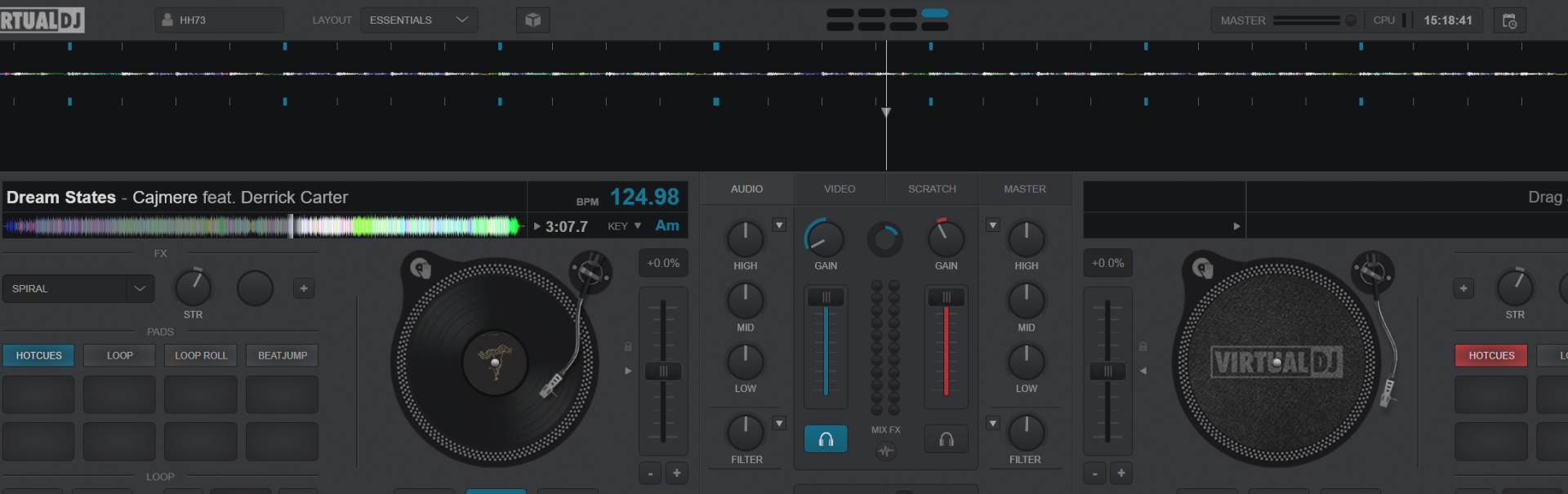Adjust the MASTER volume bar at top
The image size is (1568, 494).
(x=1306, y=20)
